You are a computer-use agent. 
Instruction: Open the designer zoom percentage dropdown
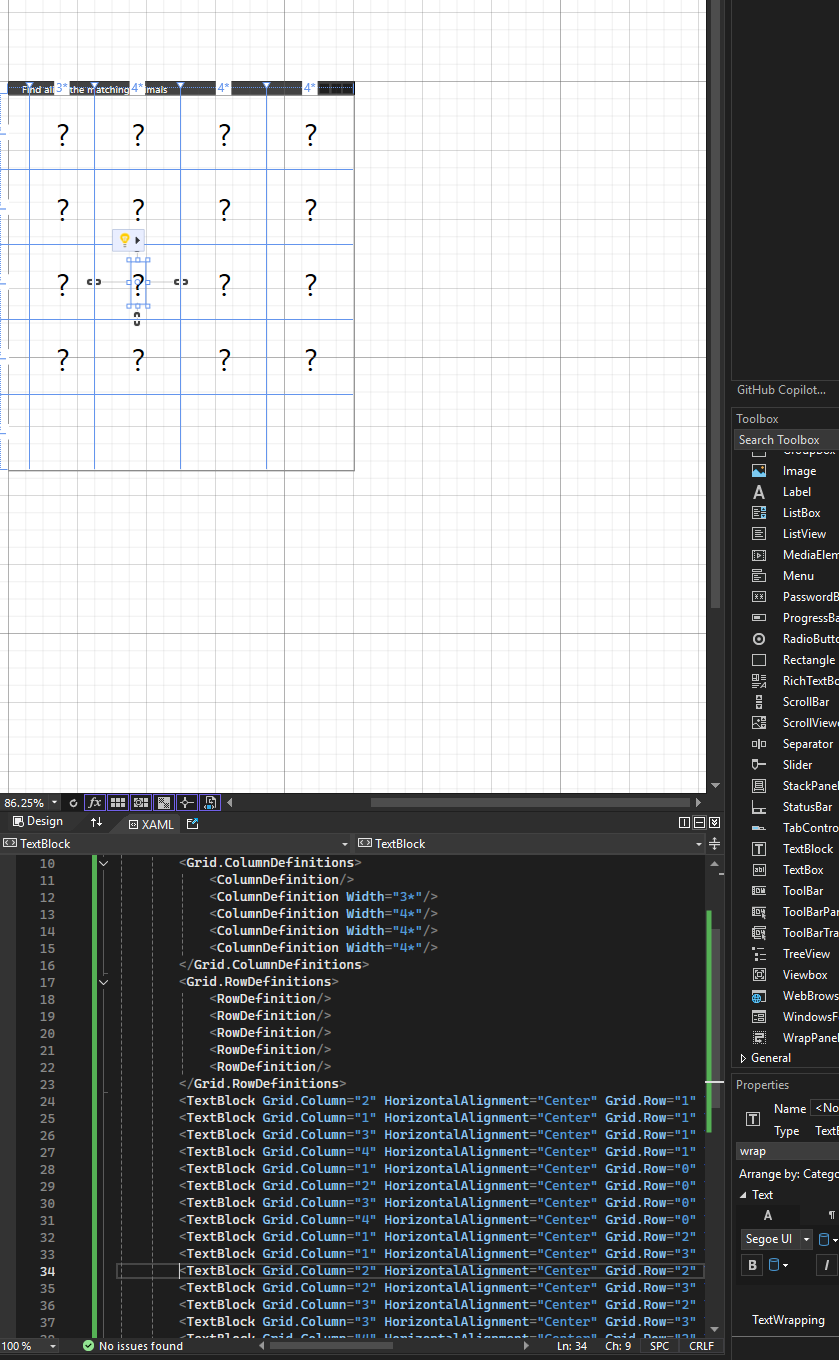click(55, 803)
